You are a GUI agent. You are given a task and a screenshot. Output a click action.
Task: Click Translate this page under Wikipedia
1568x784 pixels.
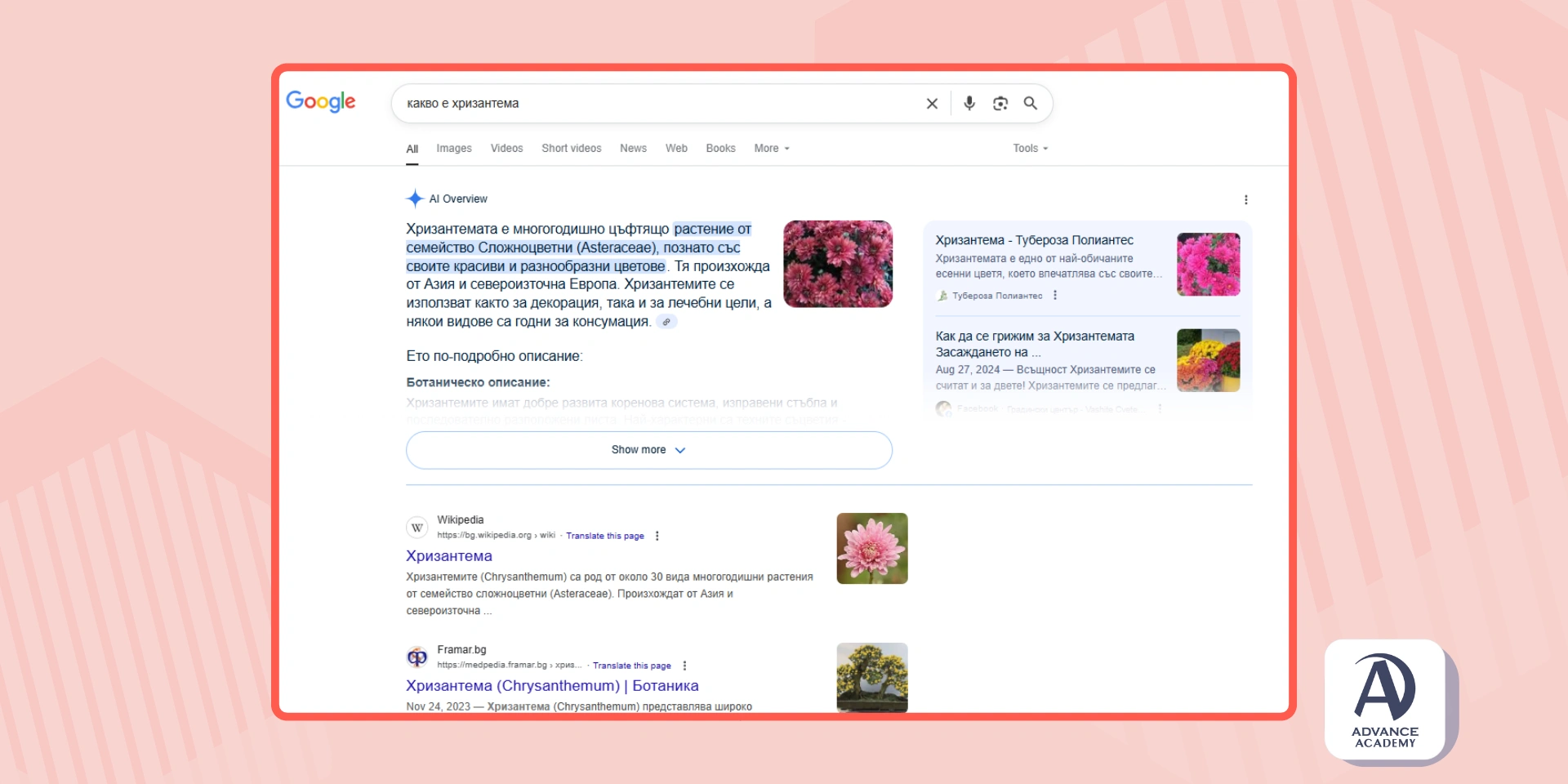pyautogui.click(x=605, y=536)
